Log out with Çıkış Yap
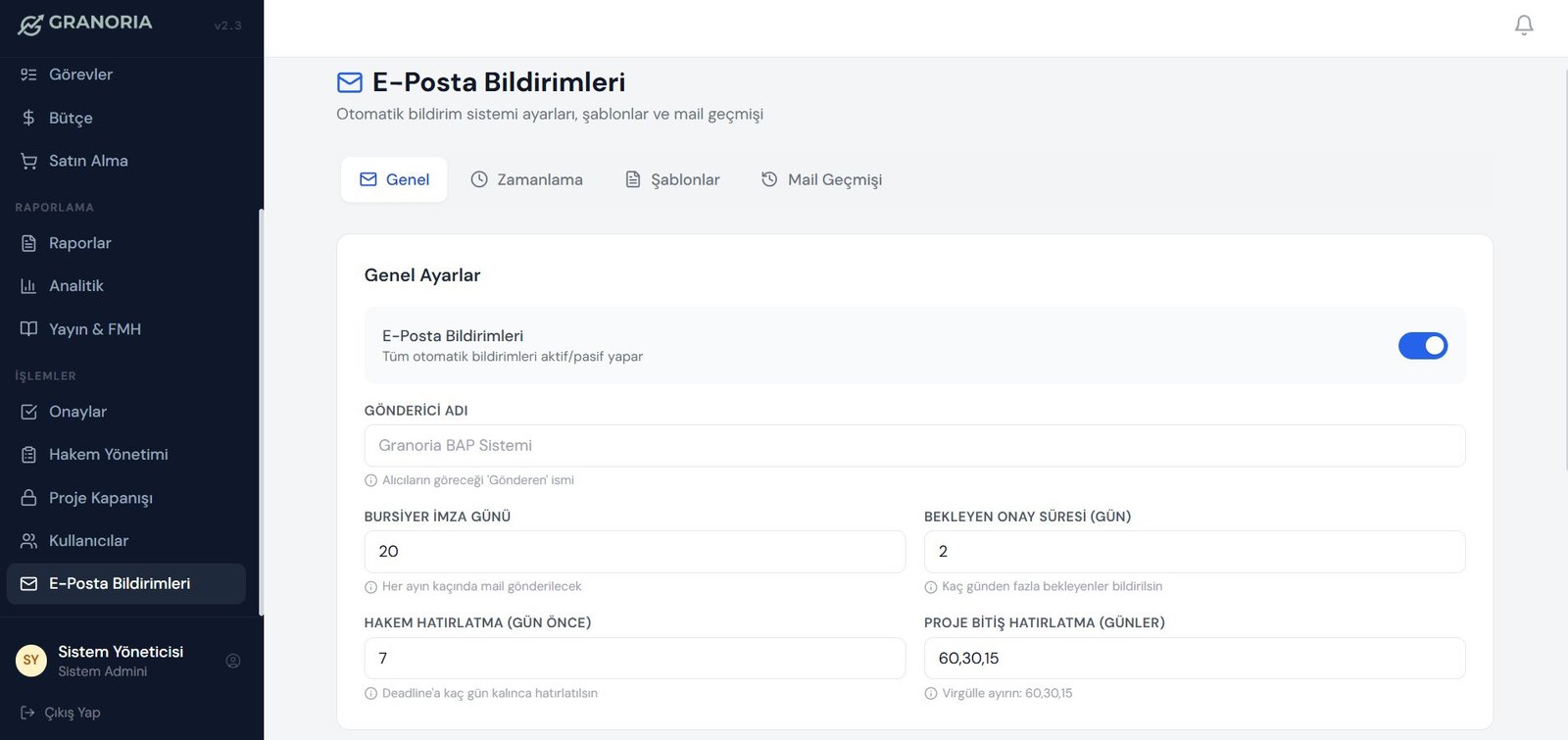Screen dimensions: 1568x740 pyautogui.click(x=61, y=713)
